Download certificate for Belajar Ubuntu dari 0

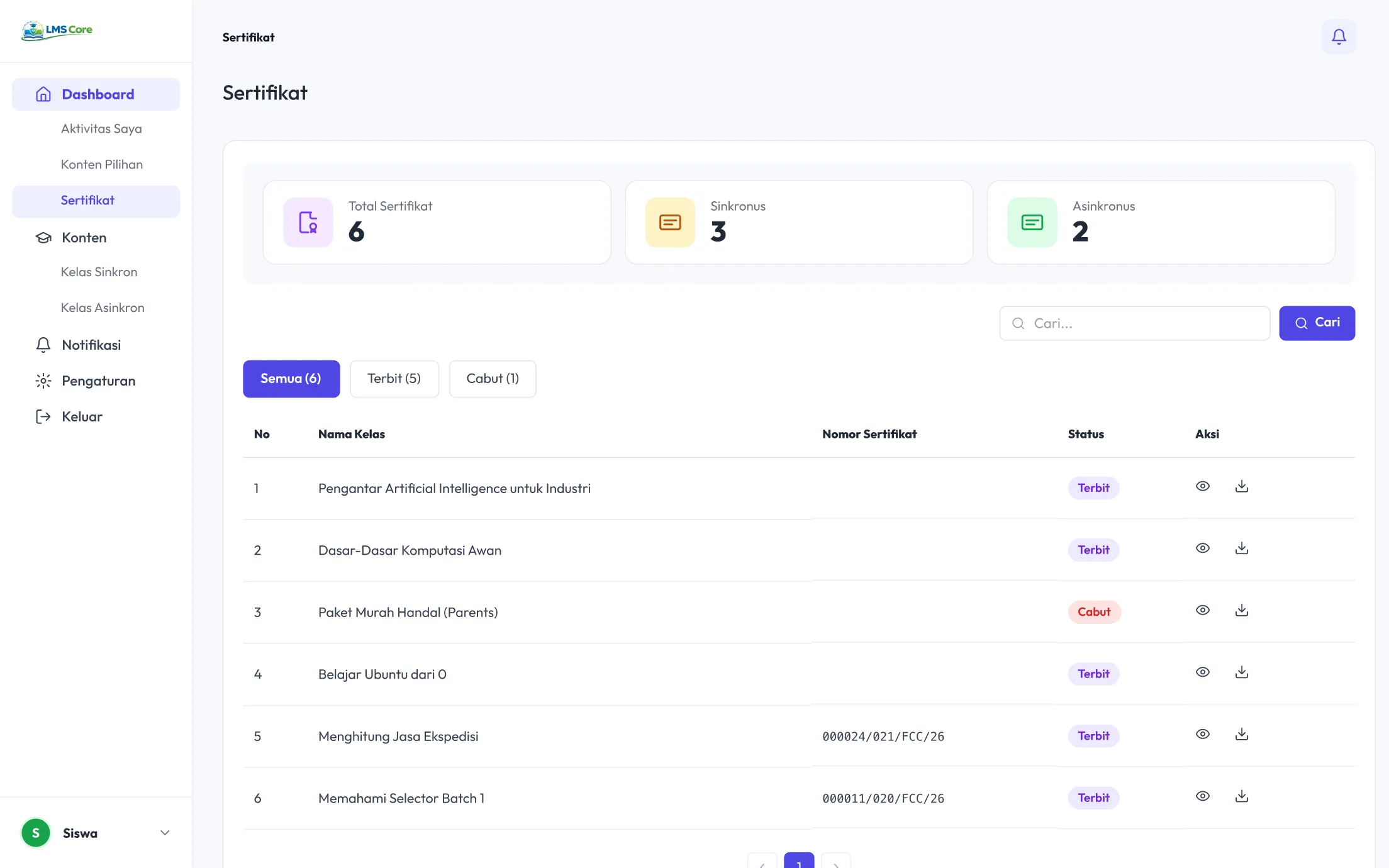1242,672
